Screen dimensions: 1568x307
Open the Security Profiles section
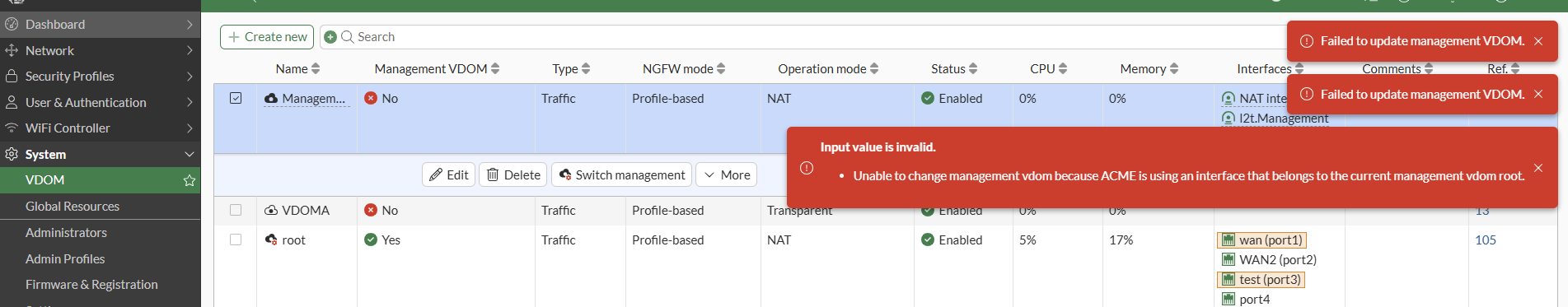tap(100, 76)
